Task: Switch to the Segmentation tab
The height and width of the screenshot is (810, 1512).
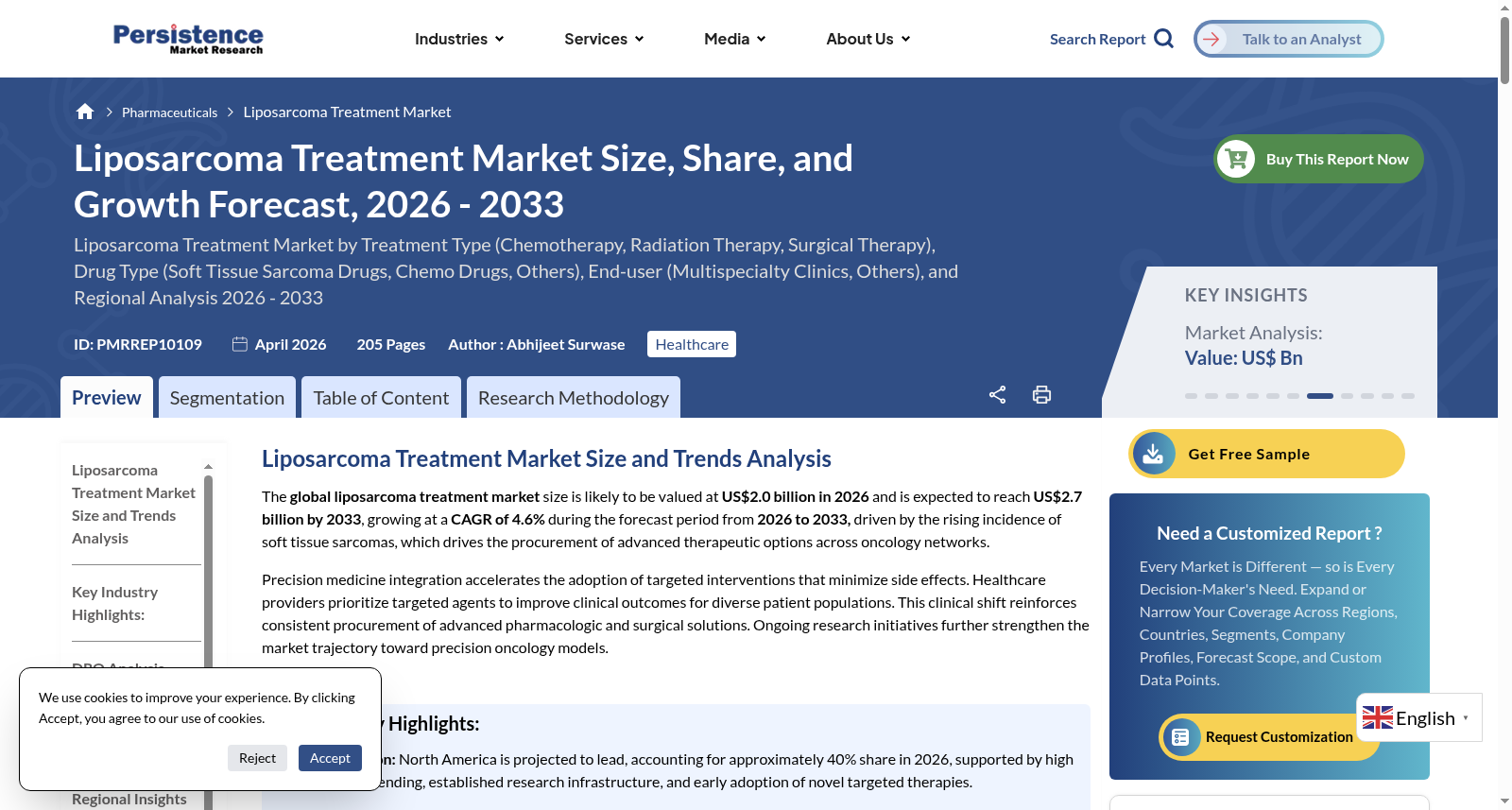Action: coord(227,397)
